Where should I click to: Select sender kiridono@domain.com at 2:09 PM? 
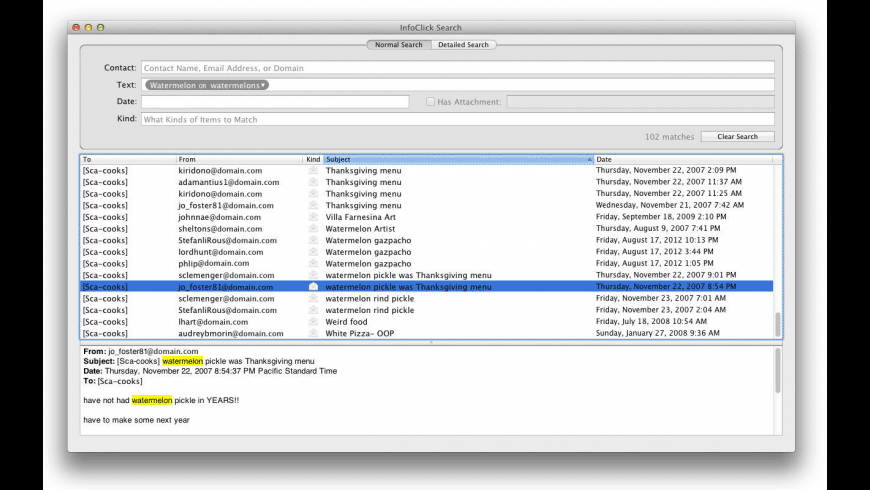(x=220, y=170)
